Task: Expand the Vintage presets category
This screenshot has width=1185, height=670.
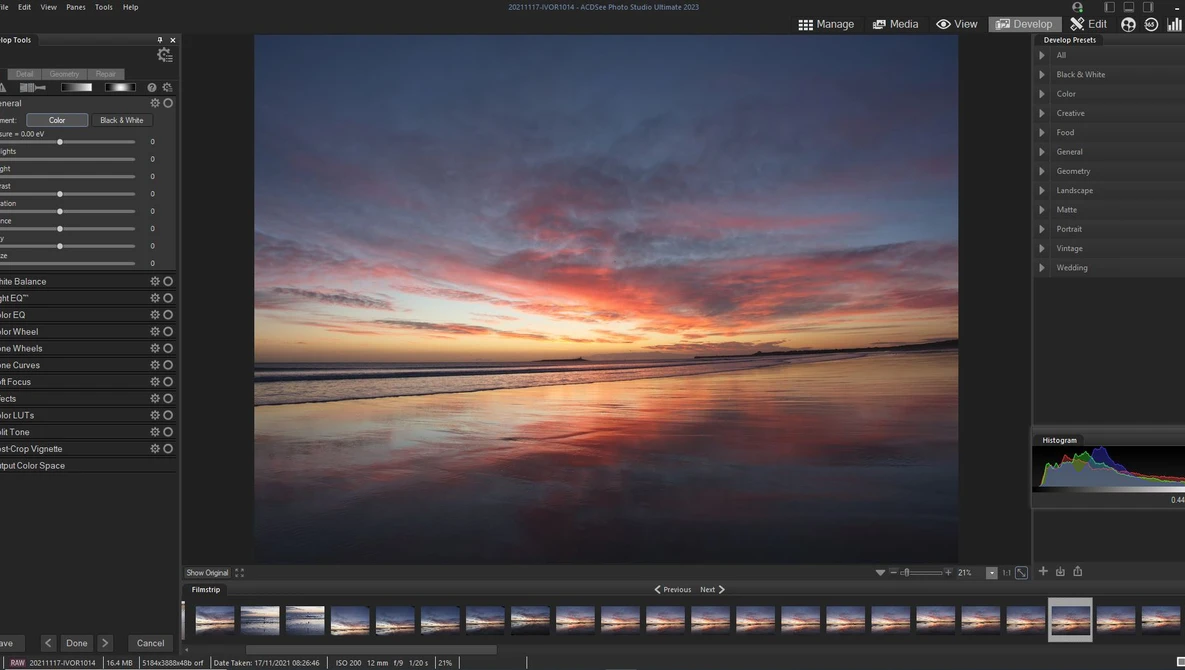Action: coord(1042,249)
